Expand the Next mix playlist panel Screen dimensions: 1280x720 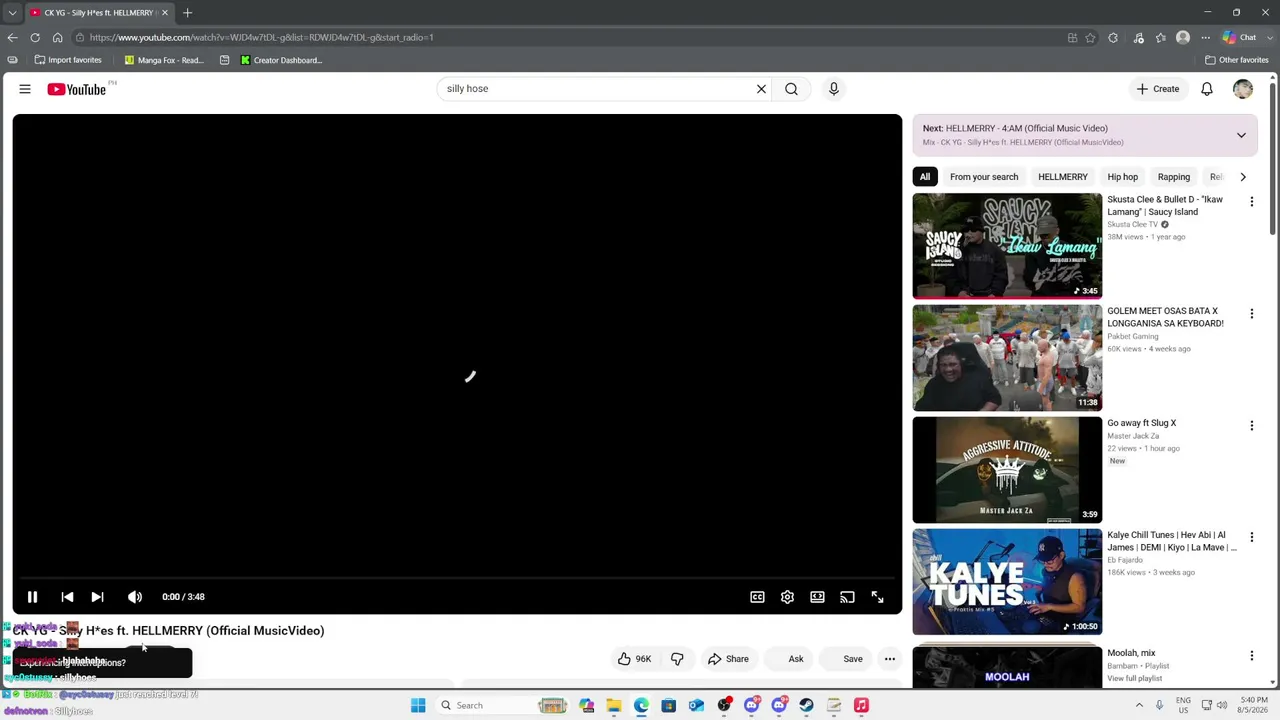point(1241,135)
